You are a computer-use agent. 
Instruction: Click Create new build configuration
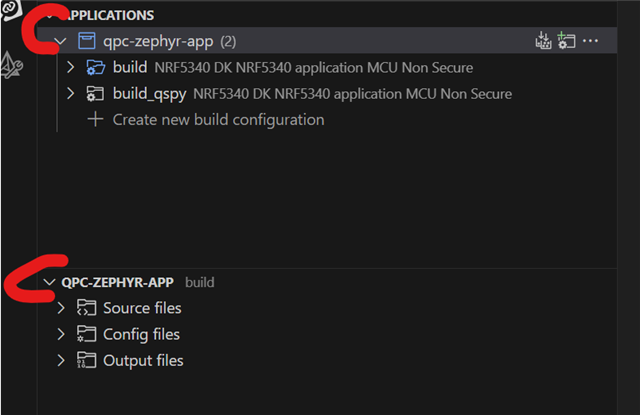218,120
